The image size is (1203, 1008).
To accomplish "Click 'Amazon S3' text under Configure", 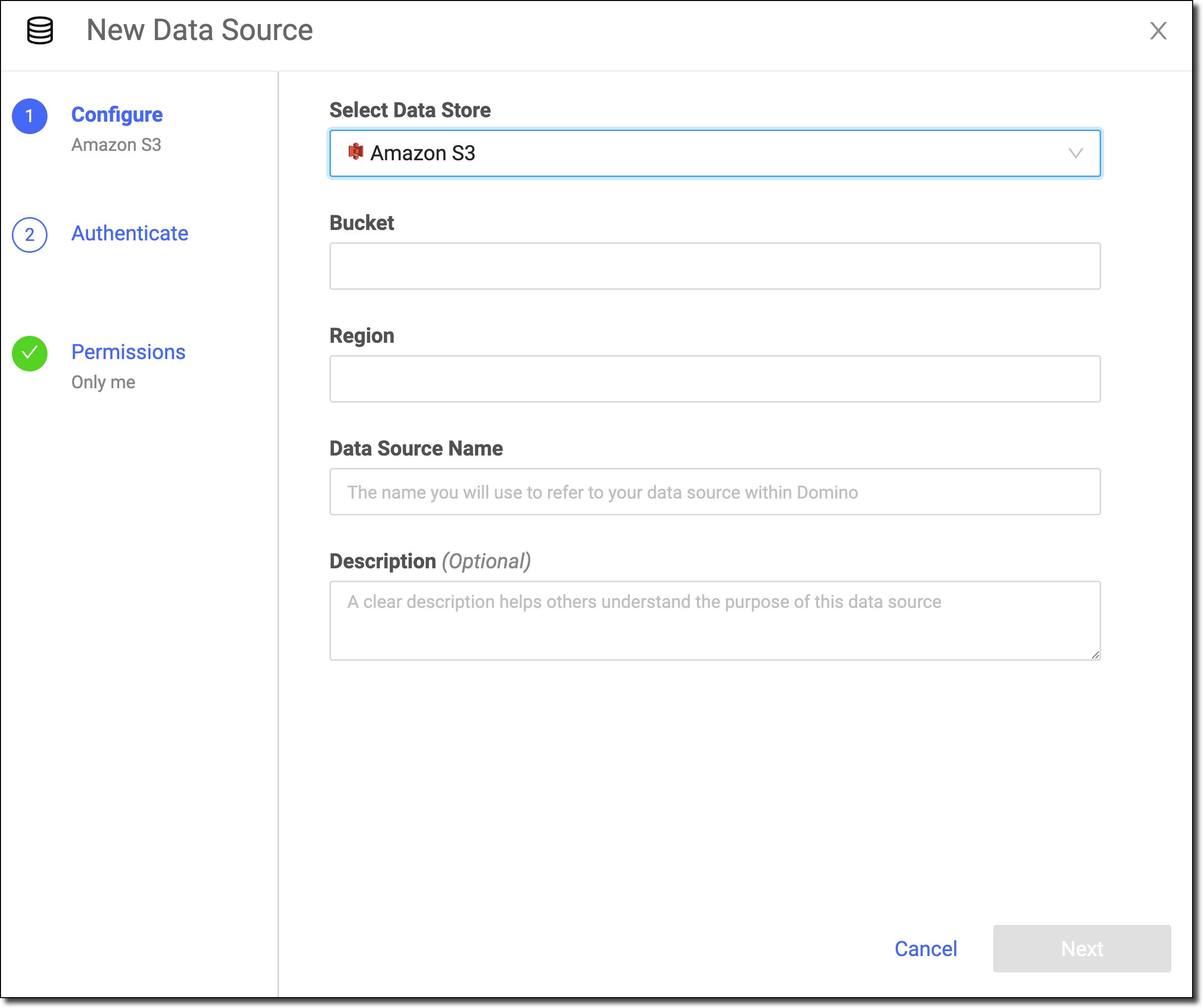I will point(116,145).
